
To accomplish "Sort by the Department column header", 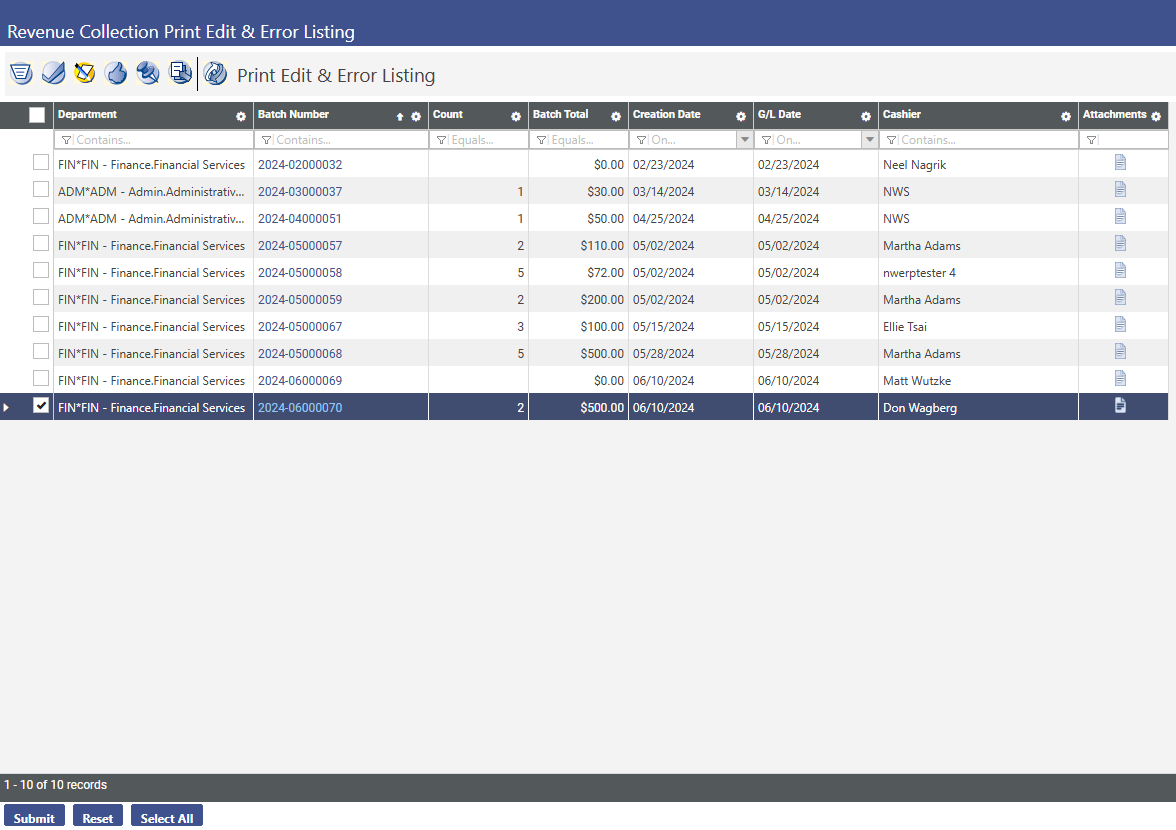I will 87,115.
